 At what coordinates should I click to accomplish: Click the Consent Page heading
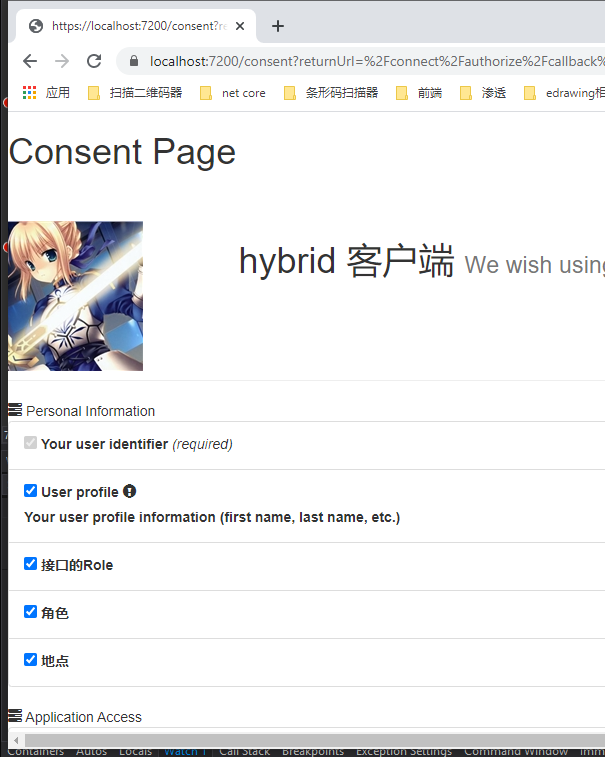pyautogui.click(x=122, y=152)
